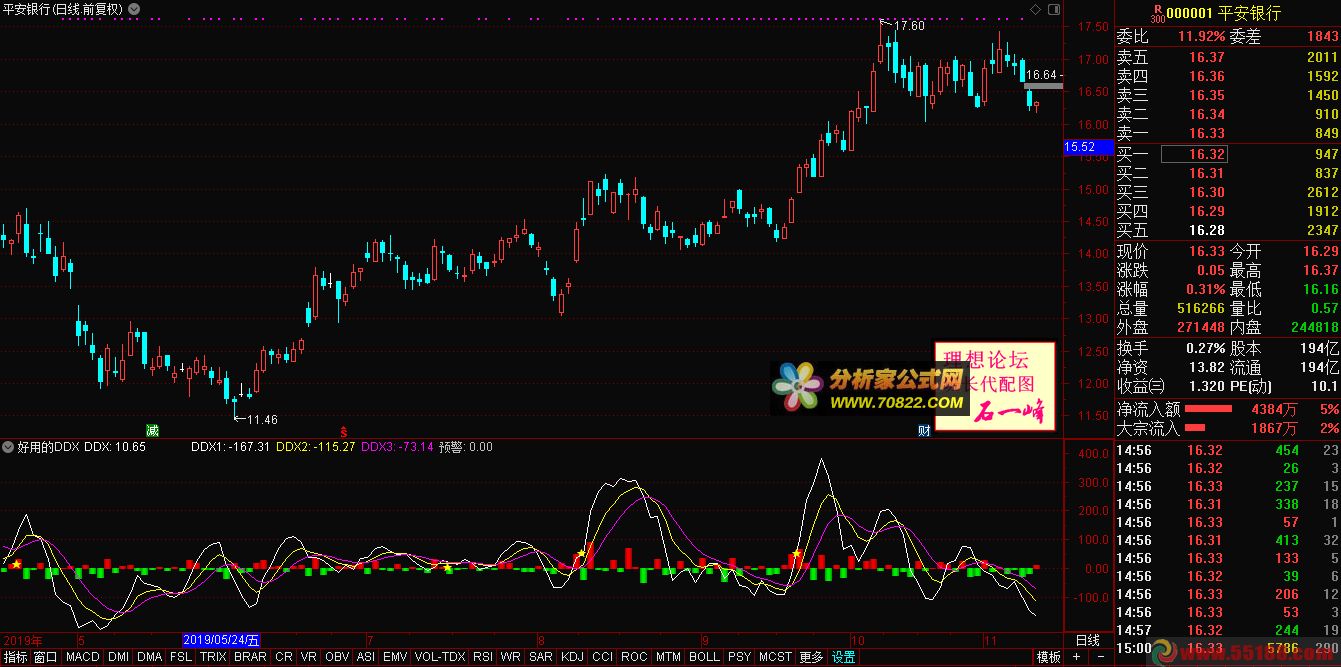Click the 日线 period label
This screenshot has height=667, width=1341.
click(1087, 640)
